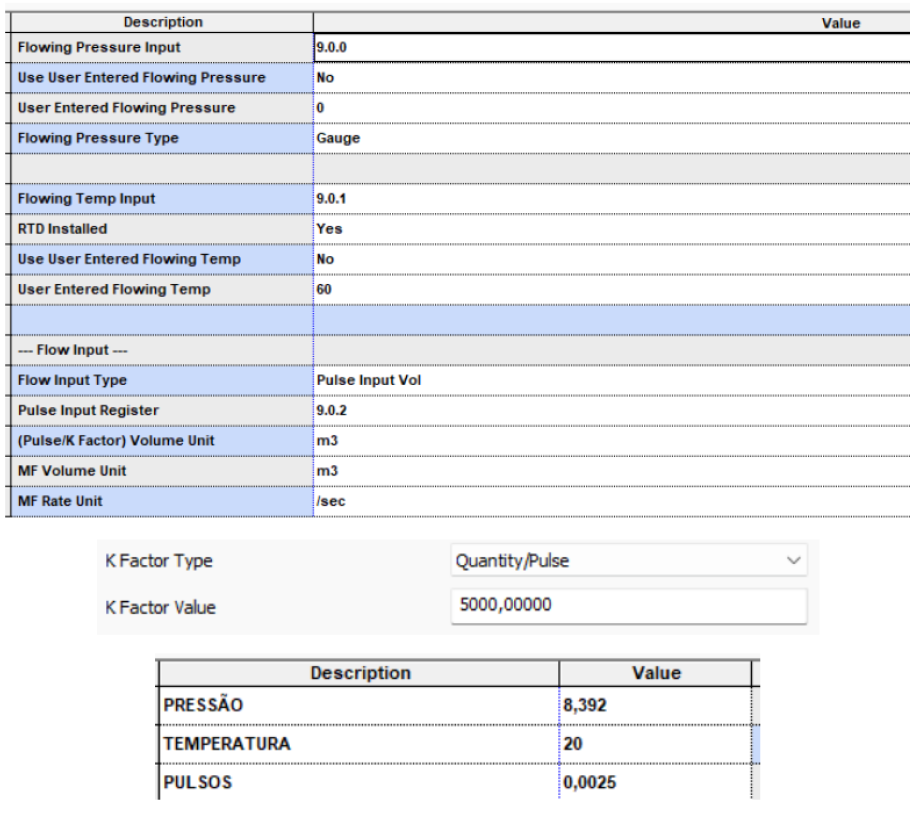Click the 'Flowing Temp Input' label
This screenshot has width=910, height=817.
pyautogui.click(x=86, y=198)
